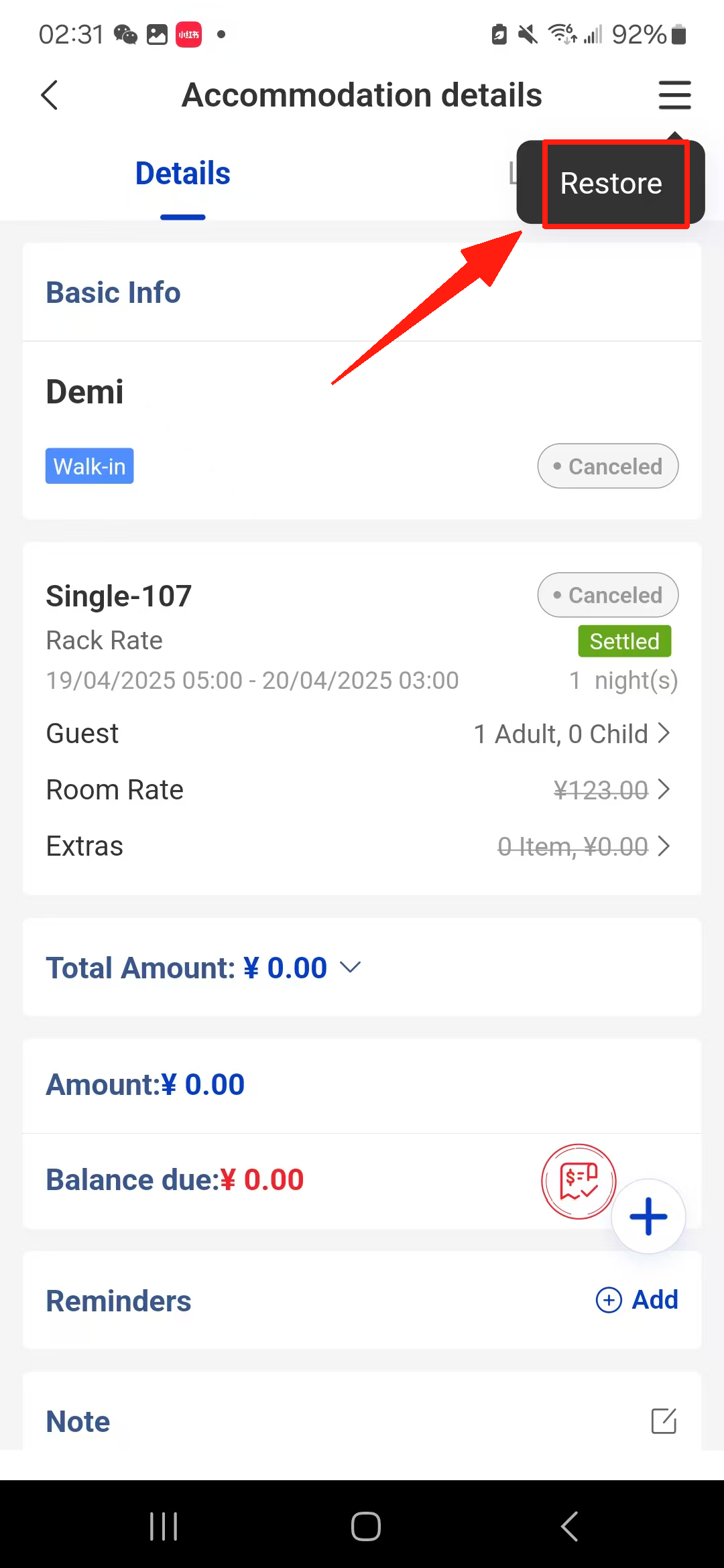Tap the back arrow in header

(50, 95)
